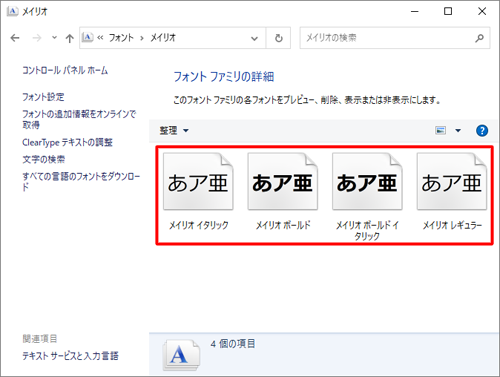Viewport: 500px width, 377px height.
Task: Click the 4 個の項目 status text
Action: [x=233, y=344]
